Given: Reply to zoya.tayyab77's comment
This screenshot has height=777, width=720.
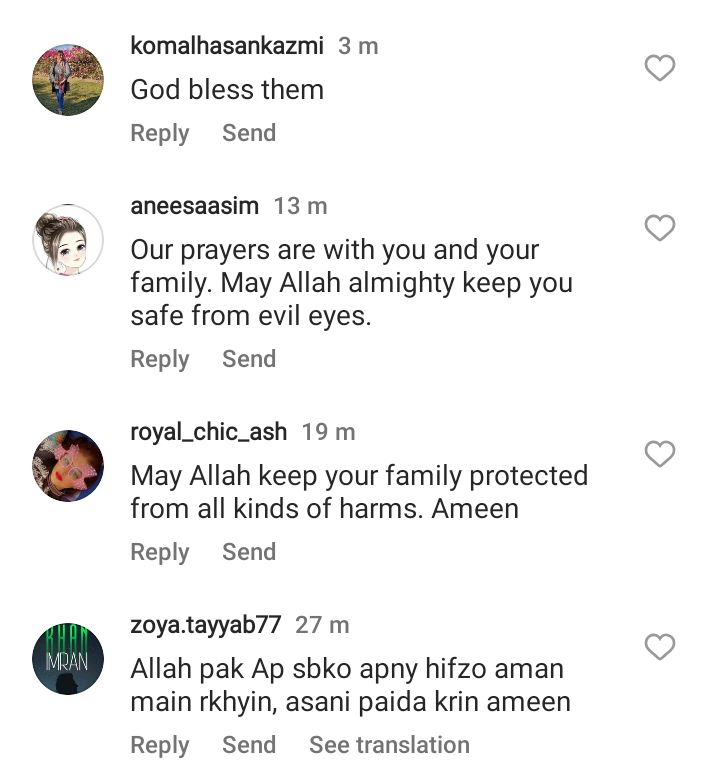Looking at the screenshot, I should (160, 746).
